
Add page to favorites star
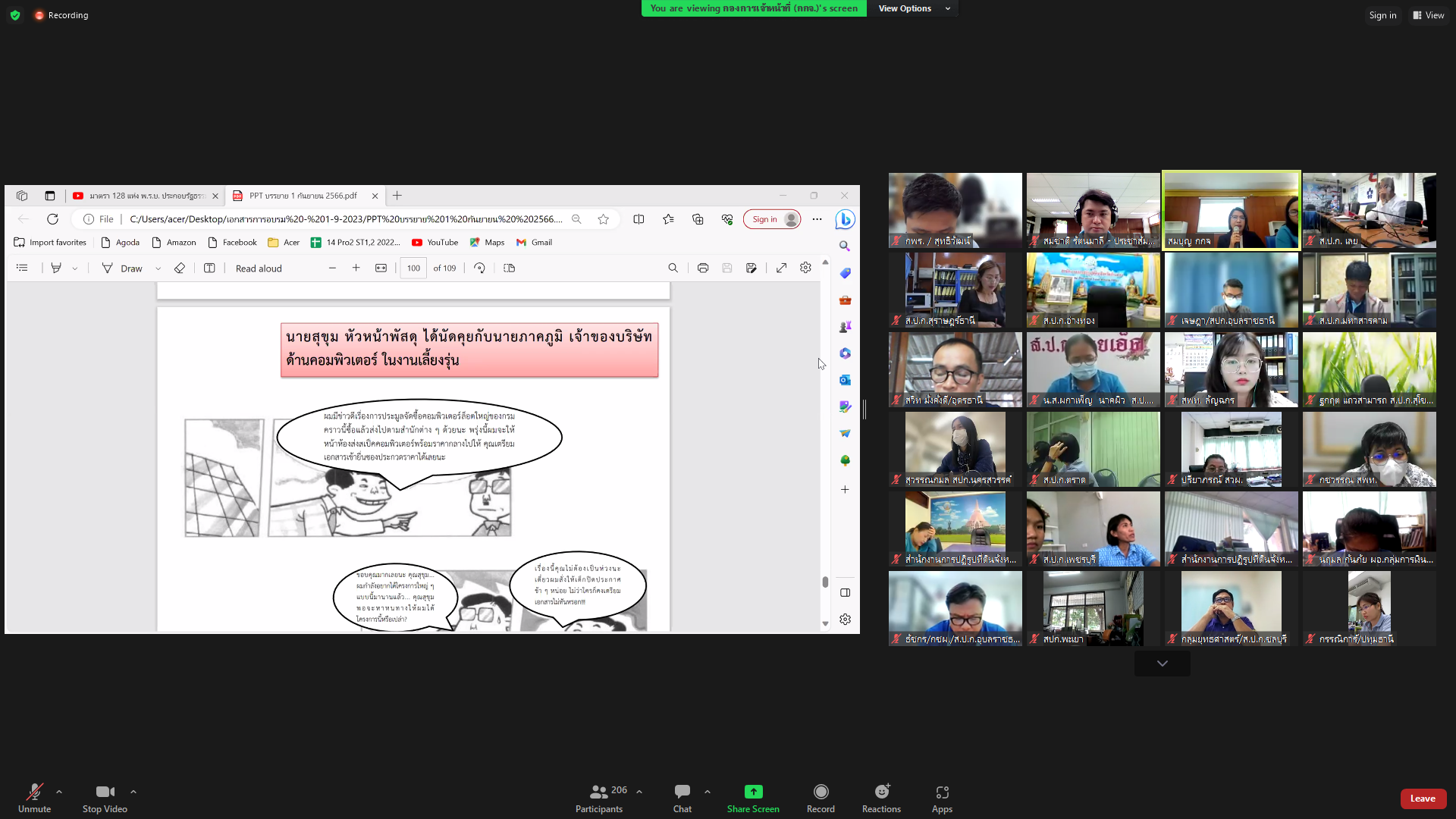click(603, 219)
